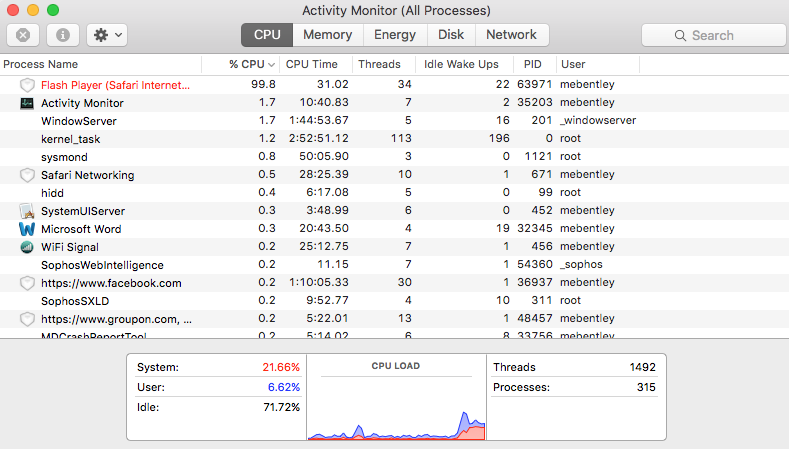The width and height of the screenshot is (789, 449).
Task: Sort by Process Name column header
Action: tap(101, 64)
